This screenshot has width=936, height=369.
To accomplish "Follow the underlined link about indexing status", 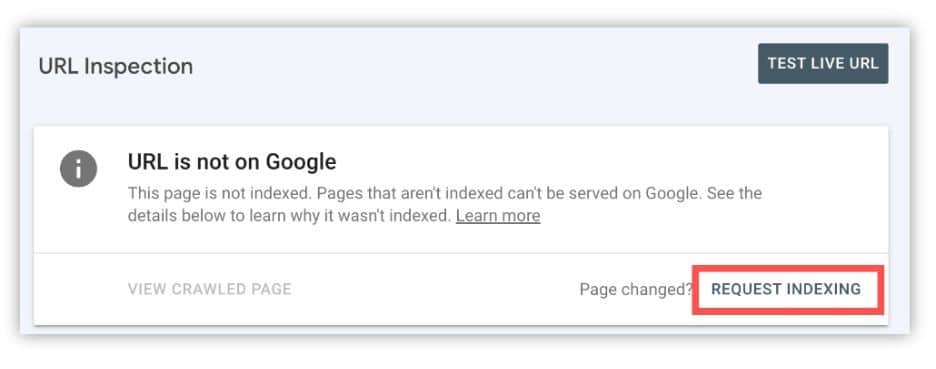I will point(498,216).
